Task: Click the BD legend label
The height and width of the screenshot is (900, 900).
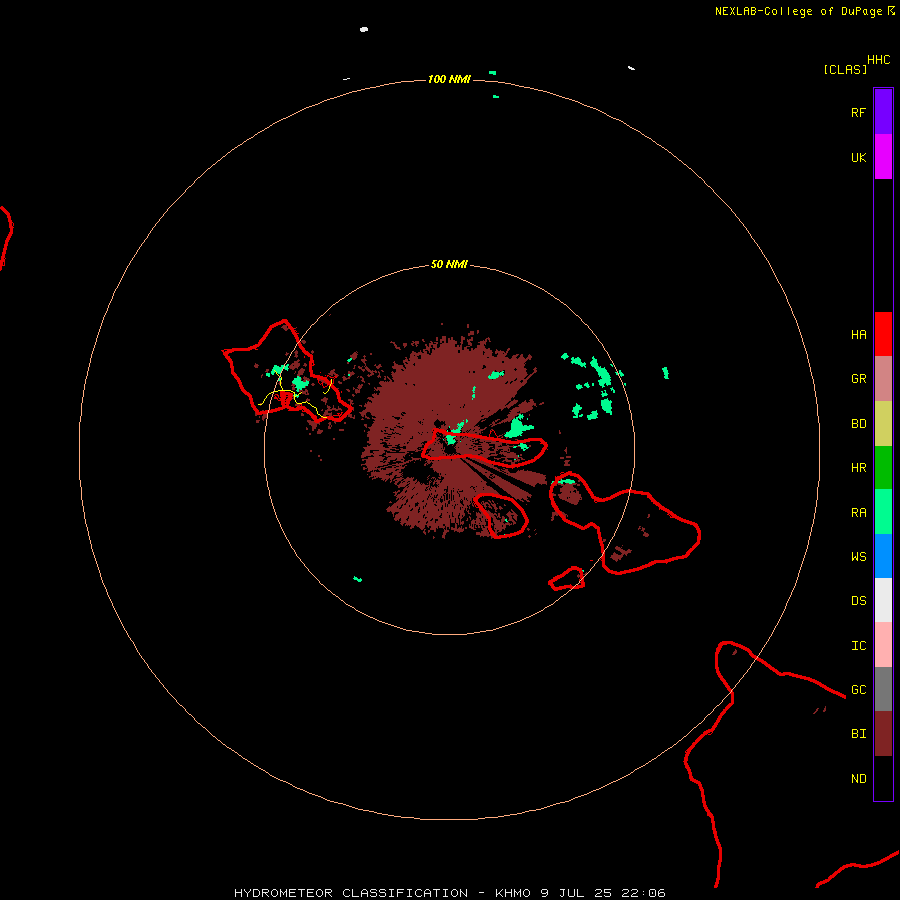Action: click(859, 424)
